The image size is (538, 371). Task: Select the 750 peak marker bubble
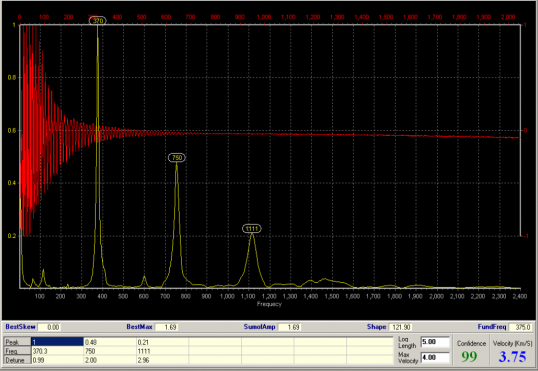tap(177, 158)
